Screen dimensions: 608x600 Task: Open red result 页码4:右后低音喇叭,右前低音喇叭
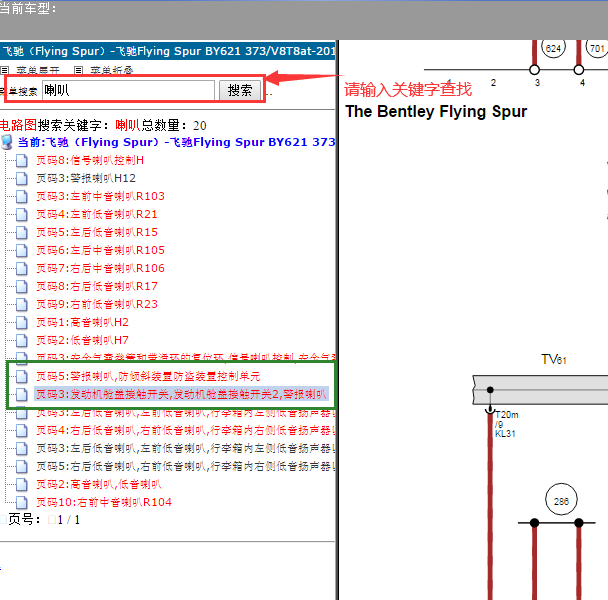pos(186,431)
